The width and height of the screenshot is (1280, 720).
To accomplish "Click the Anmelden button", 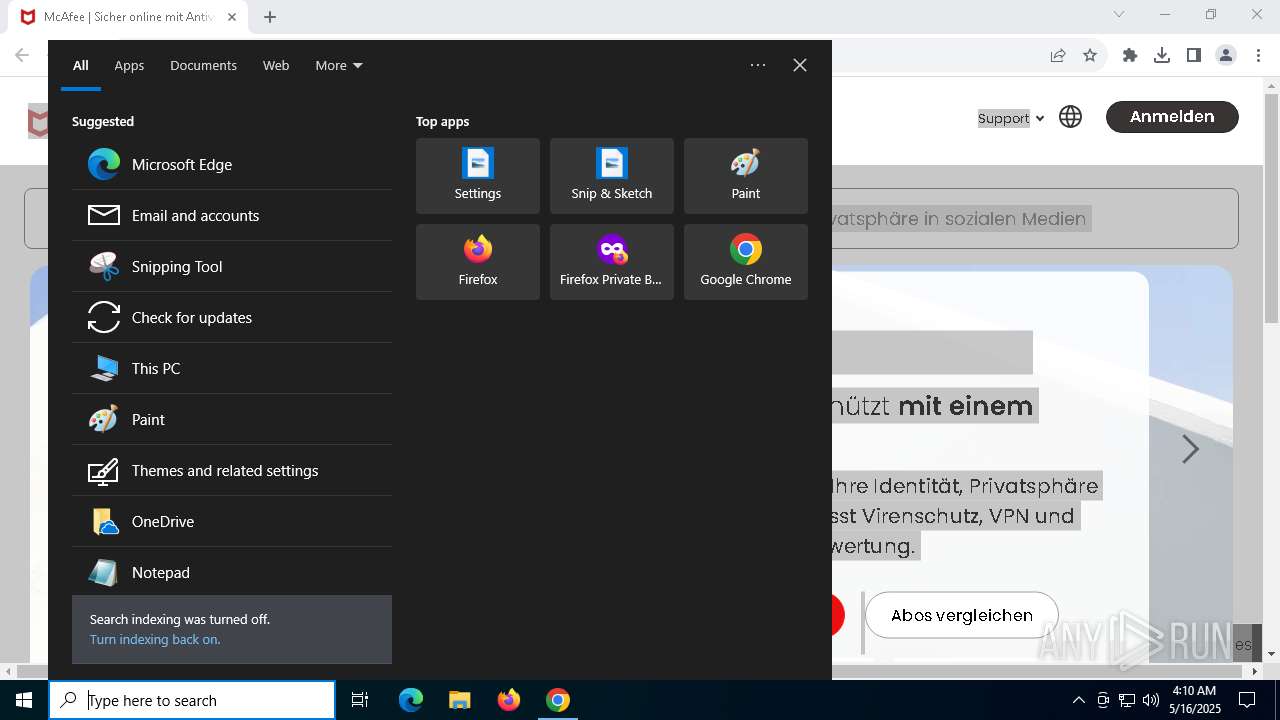I will [1172, 117].
